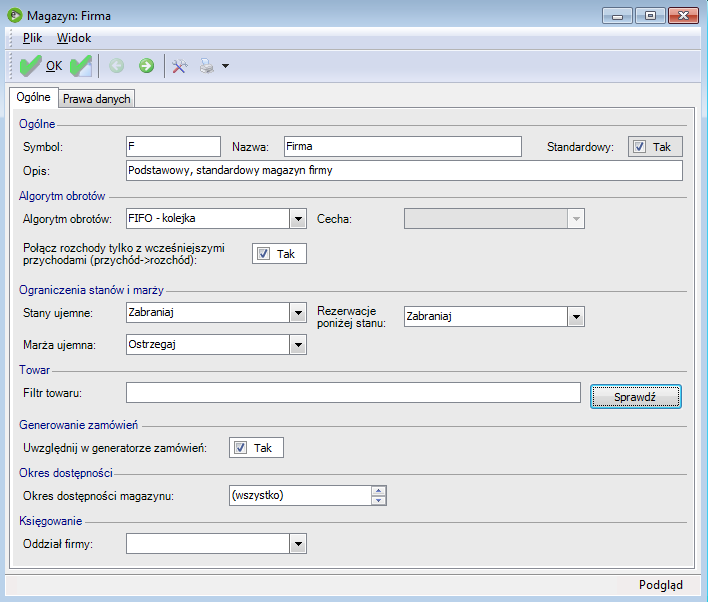Expand the Oddział firmy dropdown
708x602 pixels.
[x=298, y=544]
